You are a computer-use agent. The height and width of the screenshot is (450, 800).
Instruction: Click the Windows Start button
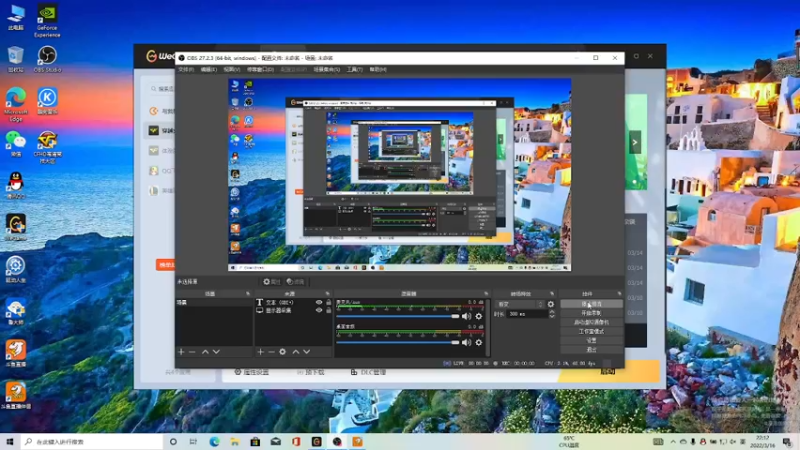(11, 441)
